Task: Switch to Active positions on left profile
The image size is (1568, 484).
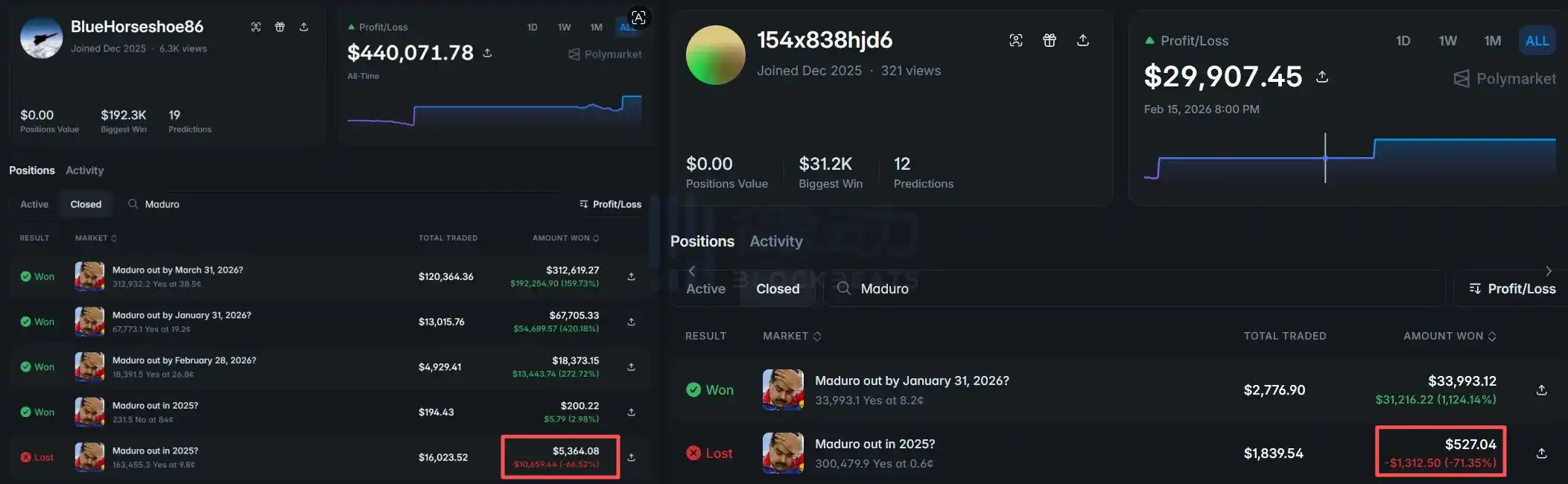Action: [x=34, y=204]
